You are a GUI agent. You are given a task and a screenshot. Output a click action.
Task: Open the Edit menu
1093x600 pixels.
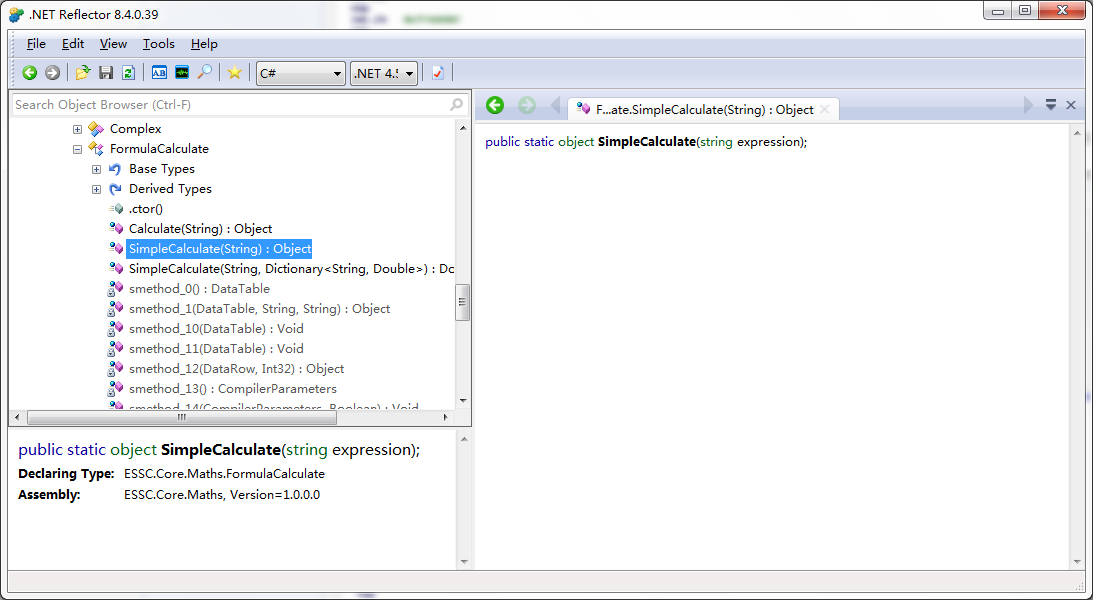pyautogui.click(x=72, y=44)
